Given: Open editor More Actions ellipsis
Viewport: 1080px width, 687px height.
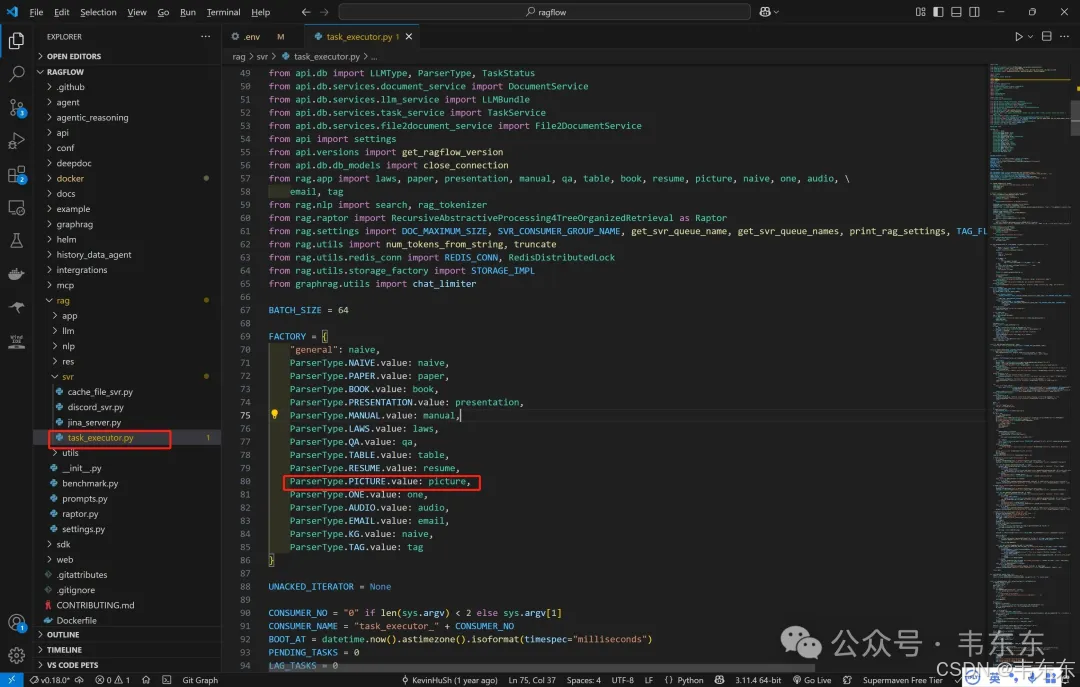Looking at the screenshot, I should 1064,37.
